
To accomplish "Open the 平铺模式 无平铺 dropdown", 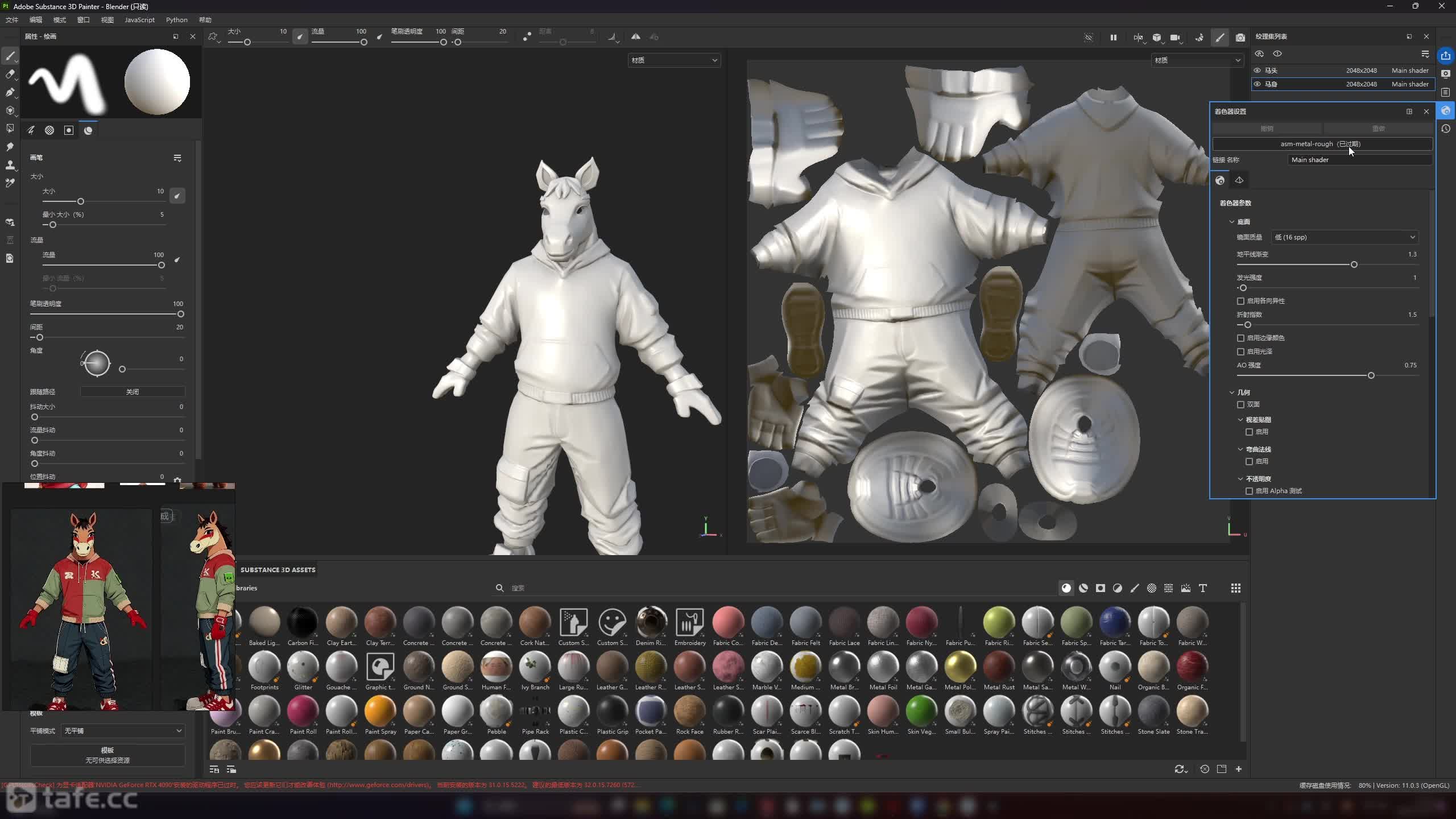I will tap(122, 731).
